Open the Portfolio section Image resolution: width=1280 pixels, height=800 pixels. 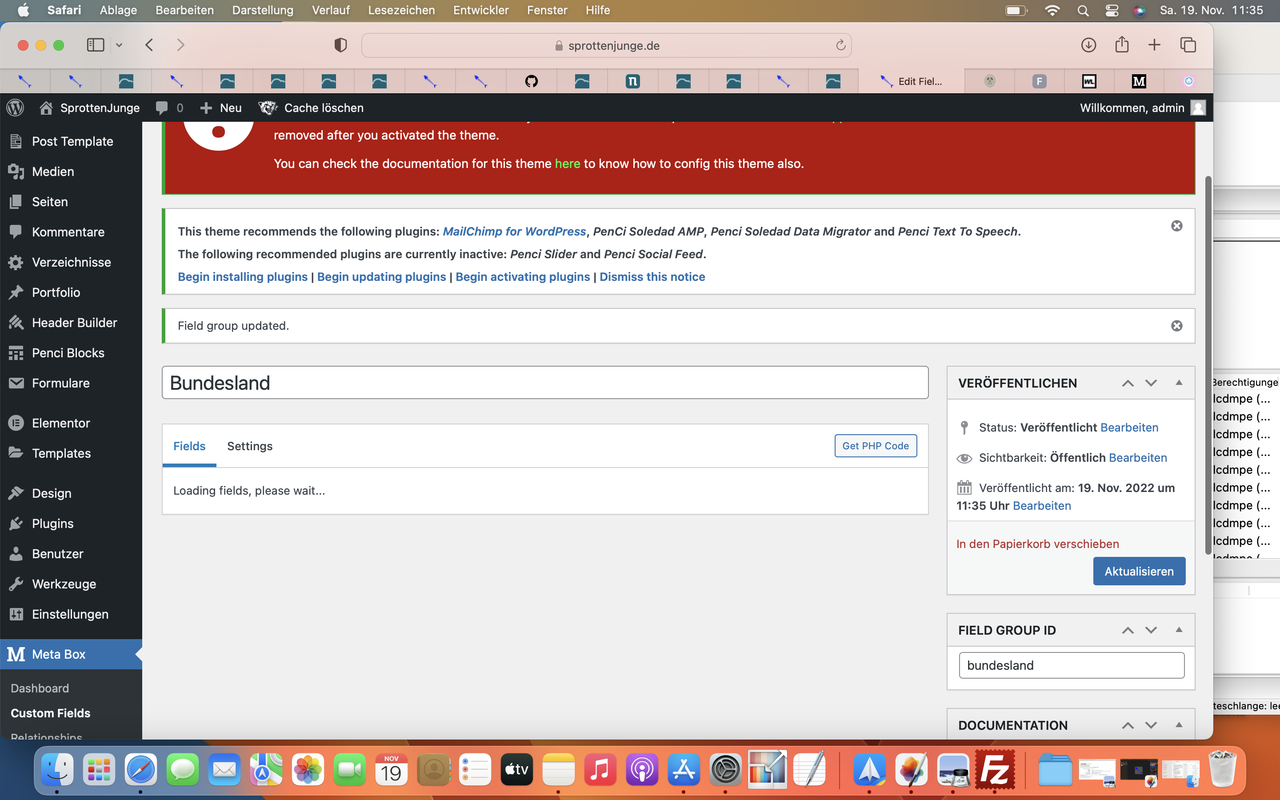click(x=56, y=292)
